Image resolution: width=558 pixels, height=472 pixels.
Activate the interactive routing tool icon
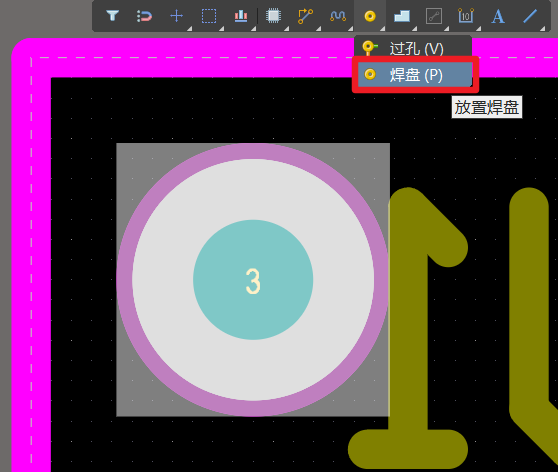click(x=305, y=16)
